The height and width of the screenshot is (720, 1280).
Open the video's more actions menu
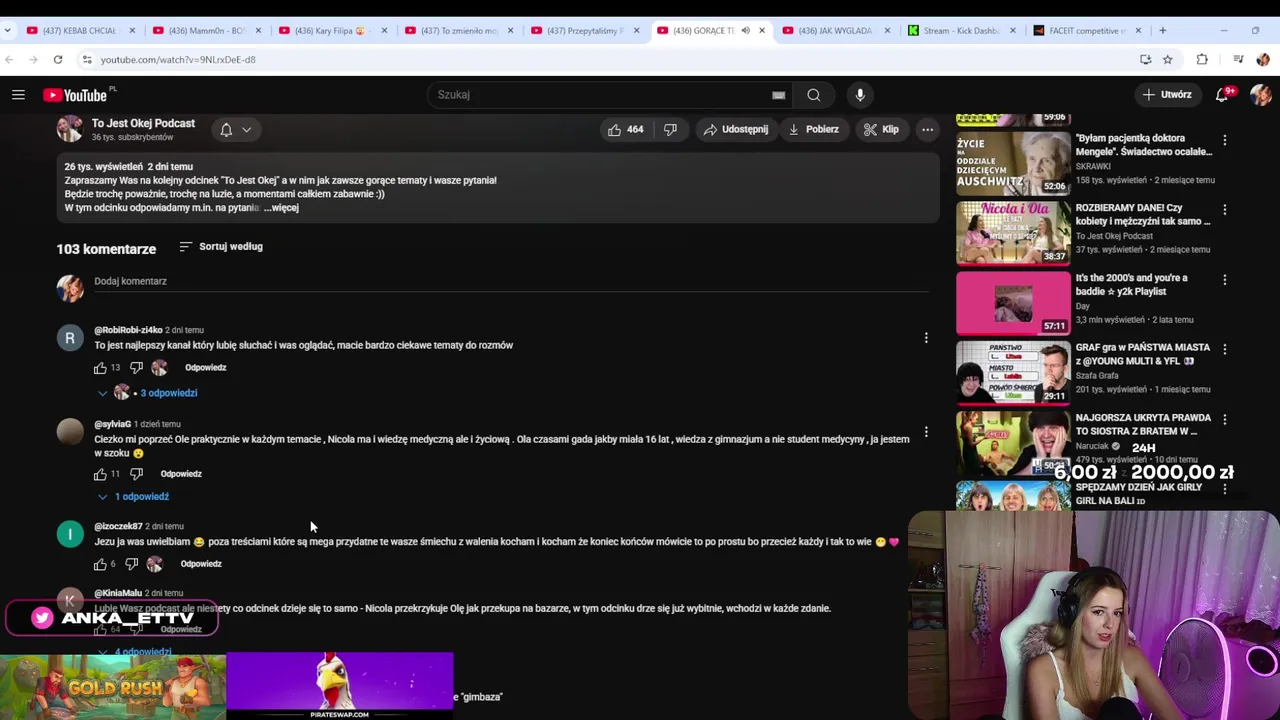[x=927, y=129]
